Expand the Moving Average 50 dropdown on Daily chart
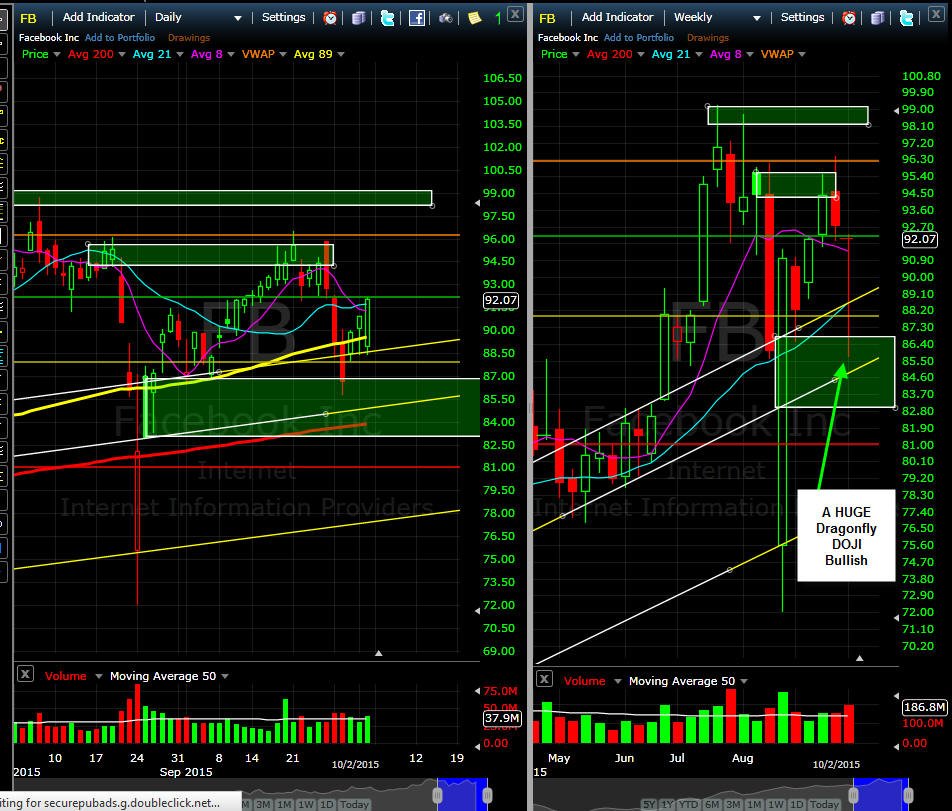The image size is (952, 811). pyautogui.click(x=225, y=676)
